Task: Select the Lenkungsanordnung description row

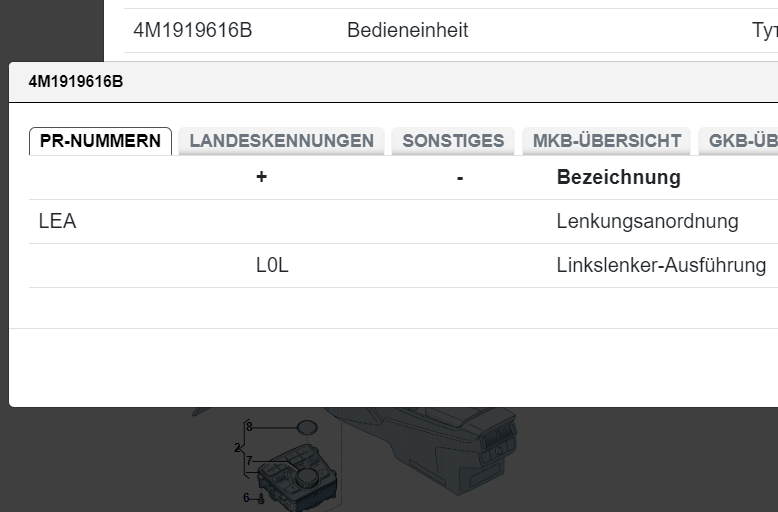Action: point(647,222)
